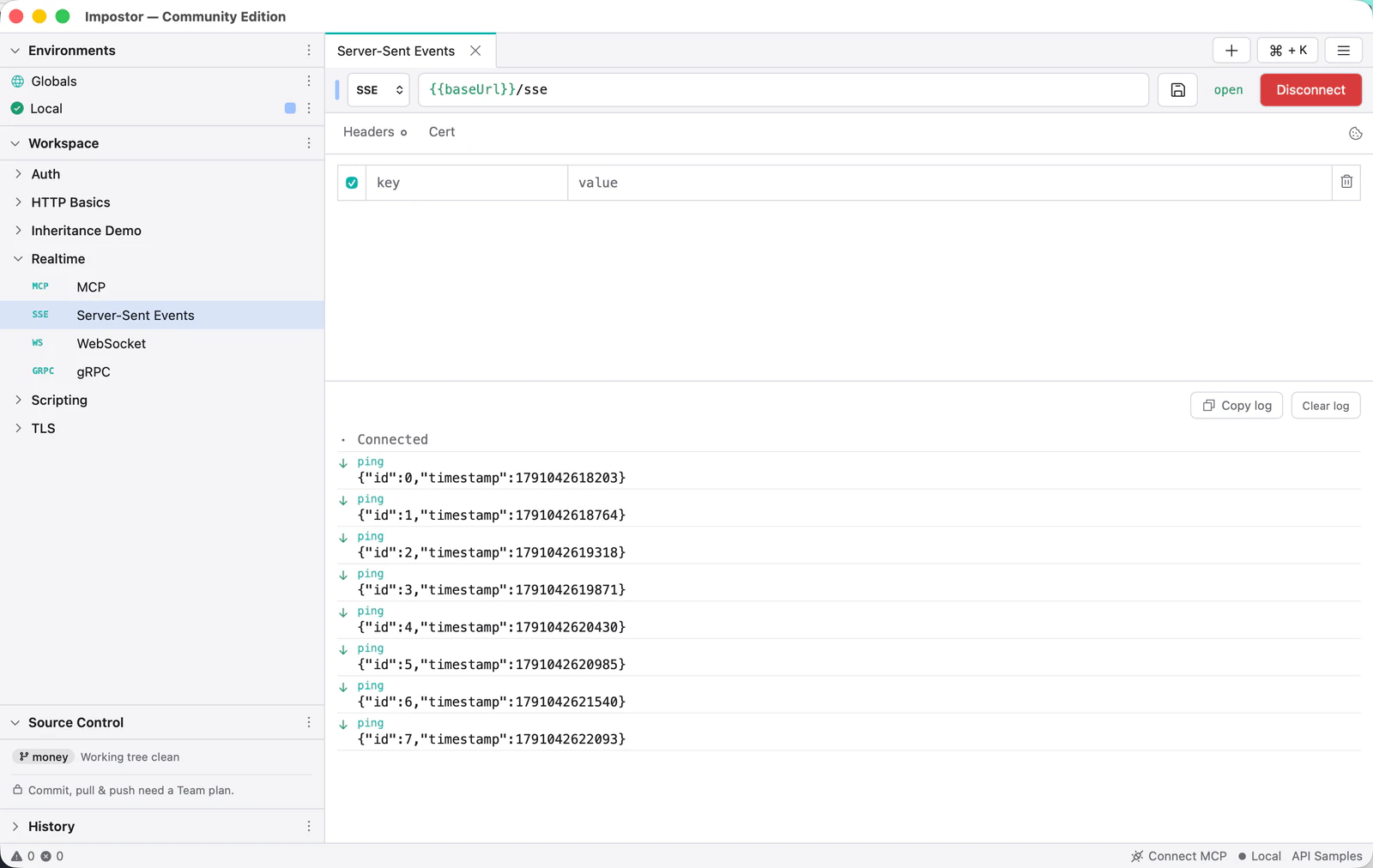The height and width of the screenshot is (868, 1373).
Task: Expand the TLS folder
Action: [x=18, y=428]
